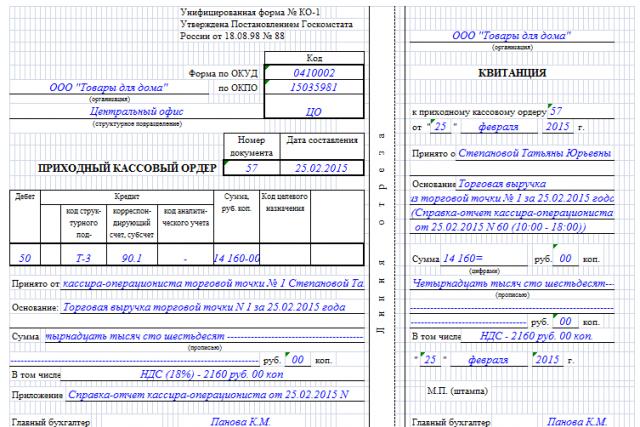Select the Принято от value кассира-операциониста
Image resolution: width=640 pixels, height=427 pixels.
(212, 283)
